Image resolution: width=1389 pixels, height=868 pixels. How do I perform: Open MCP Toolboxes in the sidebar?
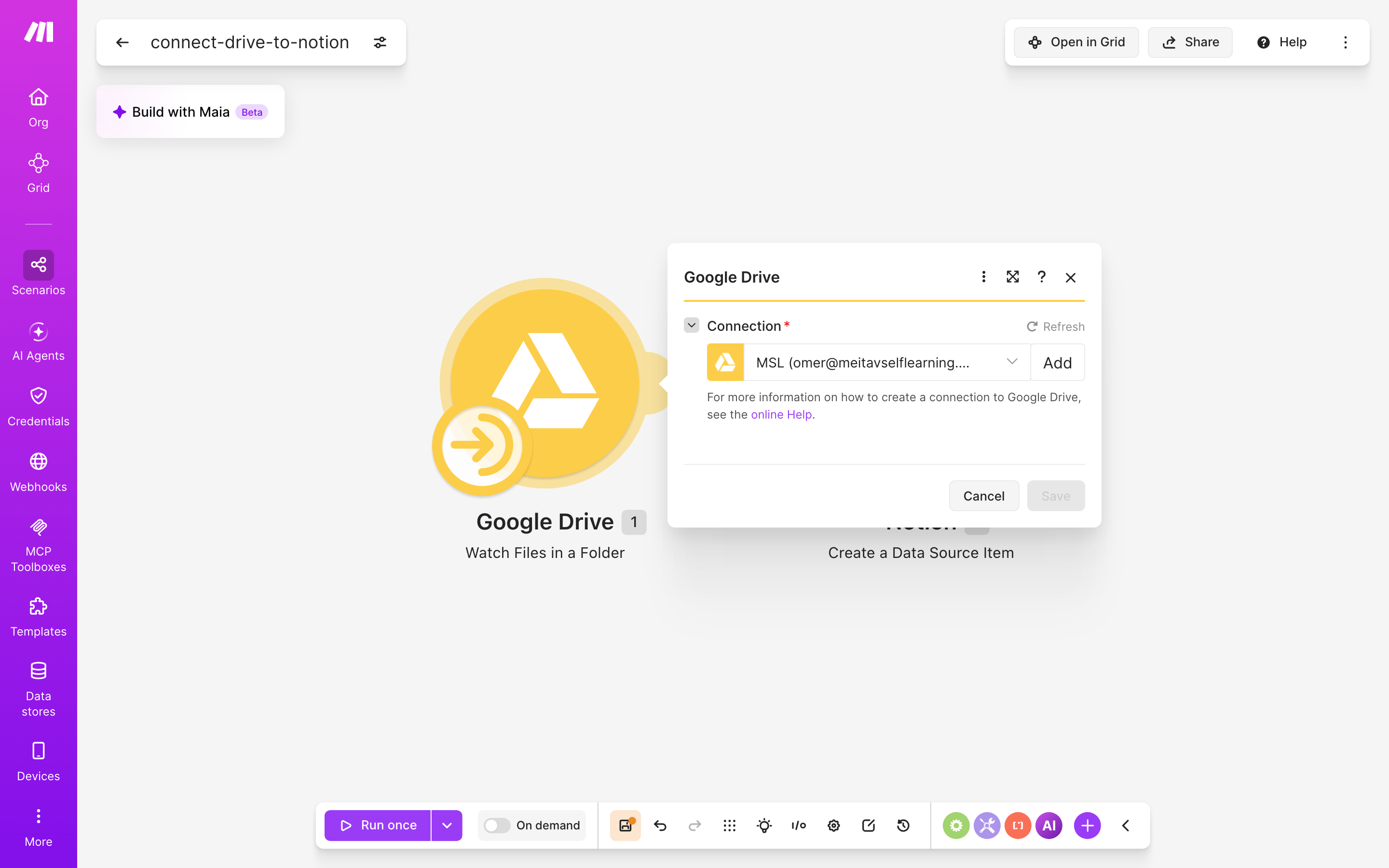click(39, 545)
